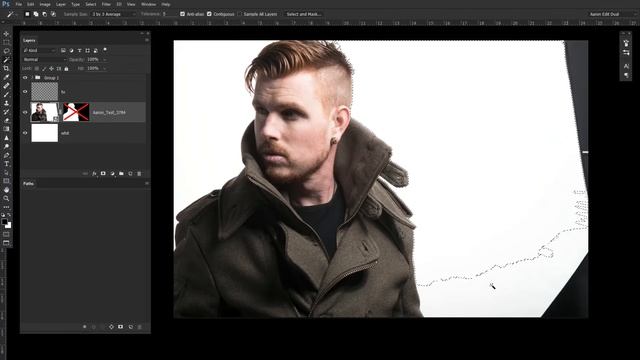640x360 pixels.
Task: Toggle the Contiguous checkbox
Action: click(209, 14)
